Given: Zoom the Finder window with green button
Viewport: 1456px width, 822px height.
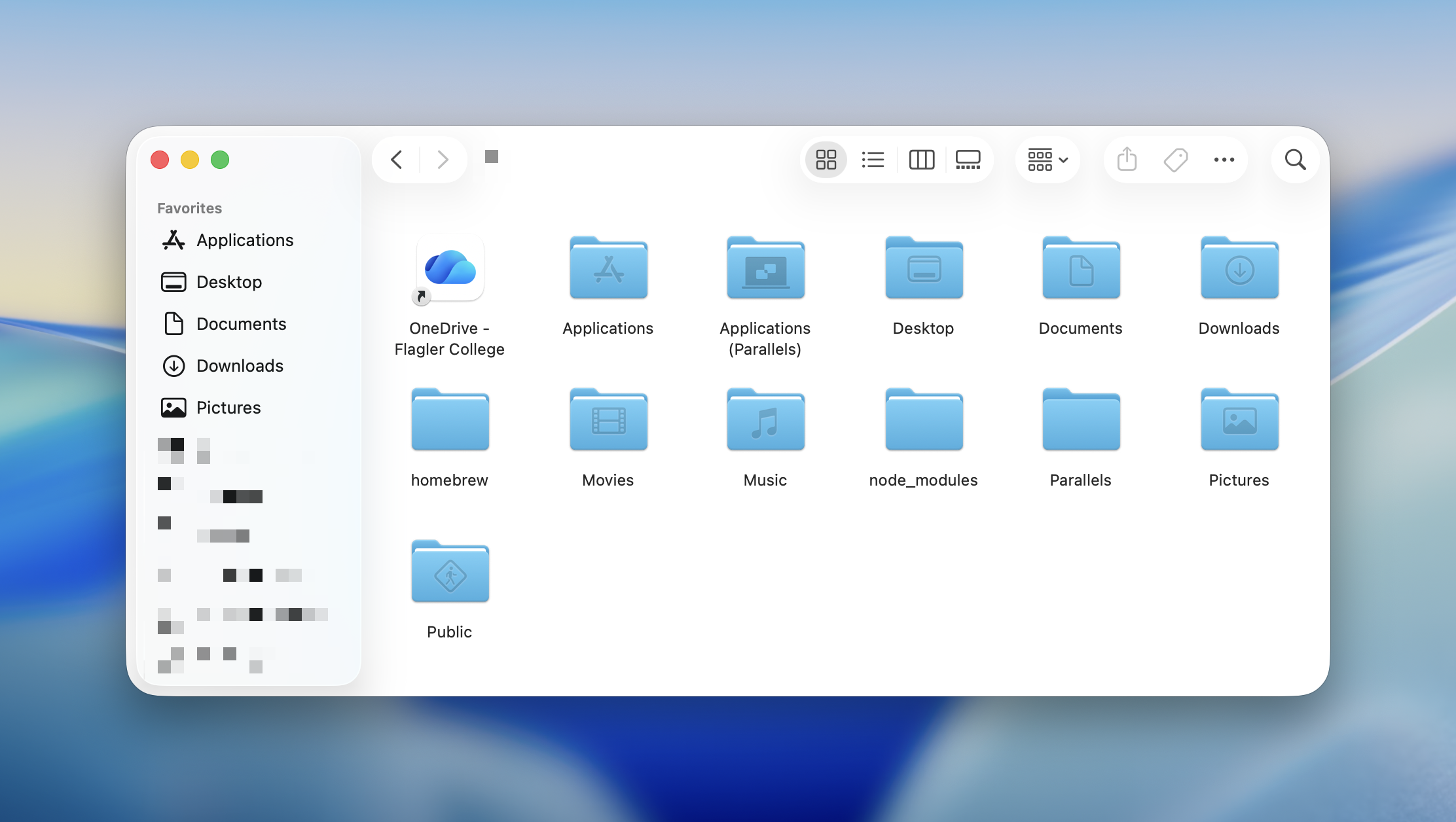Looking at the screenshot, I should [x=220, y=160].
